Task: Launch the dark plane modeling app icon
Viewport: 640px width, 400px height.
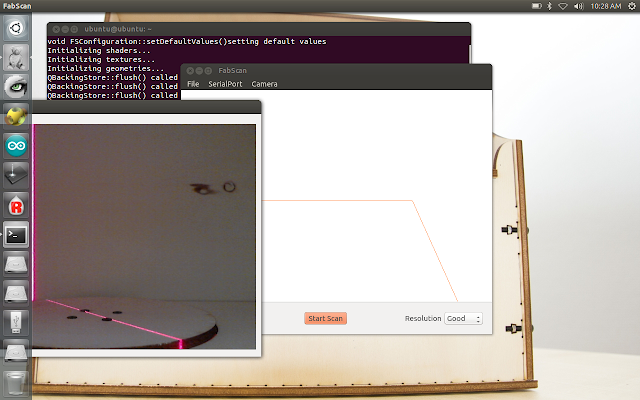Action: point(16,175)
